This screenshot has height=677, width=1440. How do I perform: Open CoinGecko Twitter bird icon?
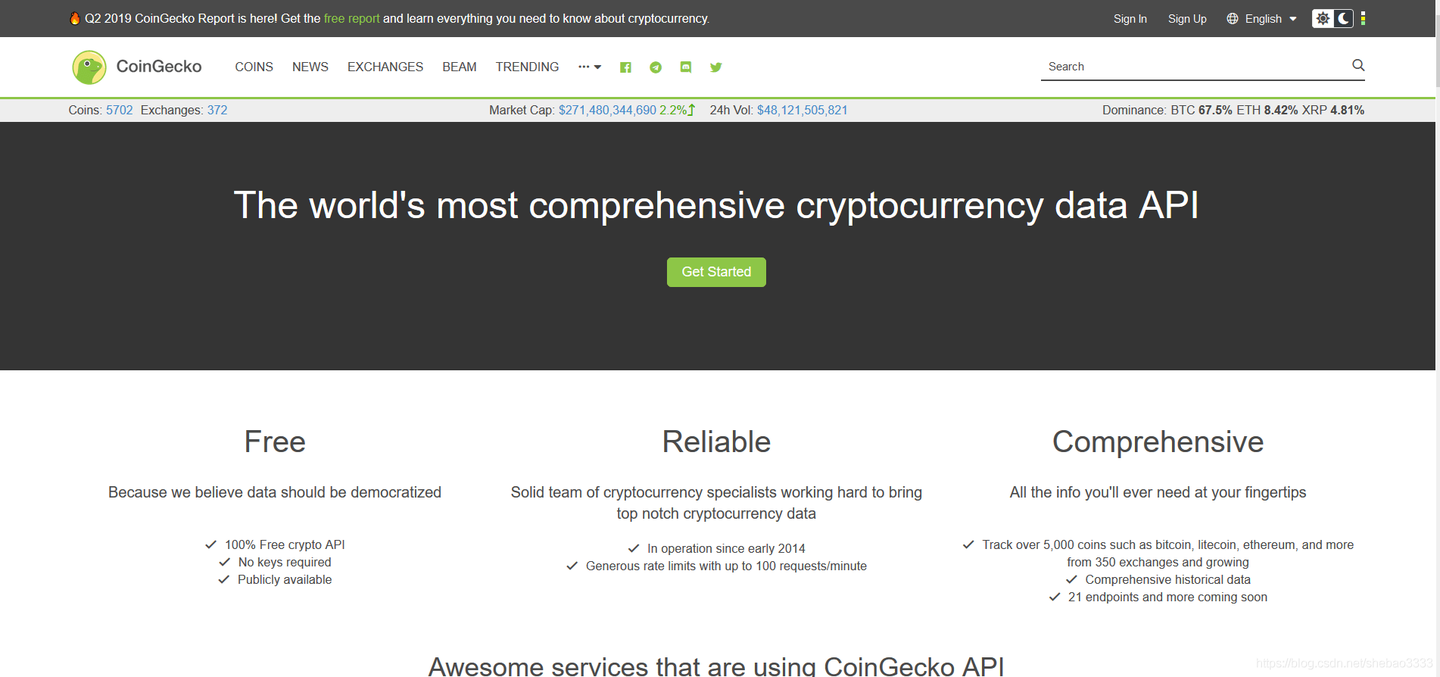(x=716, y=67)
